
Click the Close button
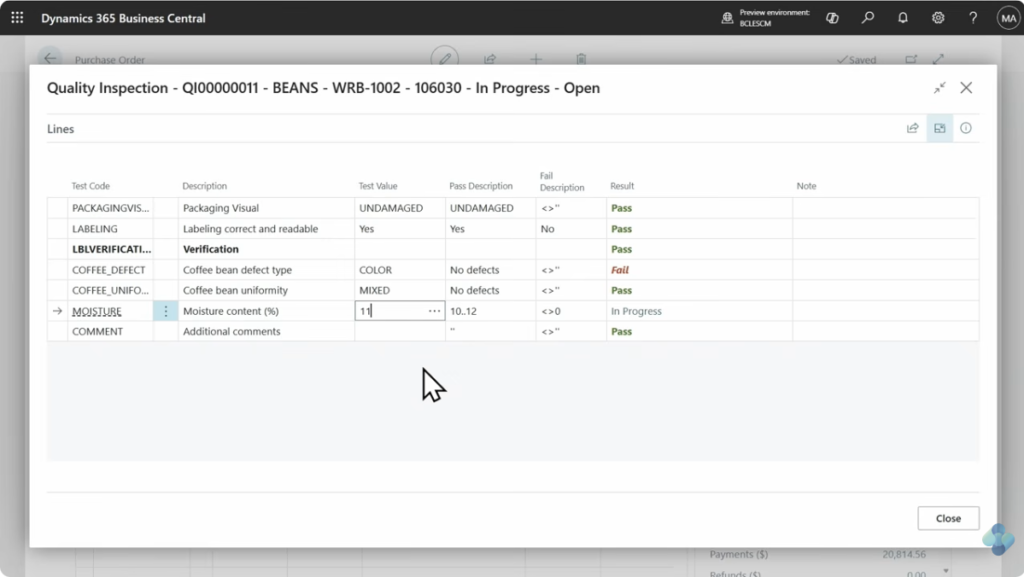click(x=948, y=518)
